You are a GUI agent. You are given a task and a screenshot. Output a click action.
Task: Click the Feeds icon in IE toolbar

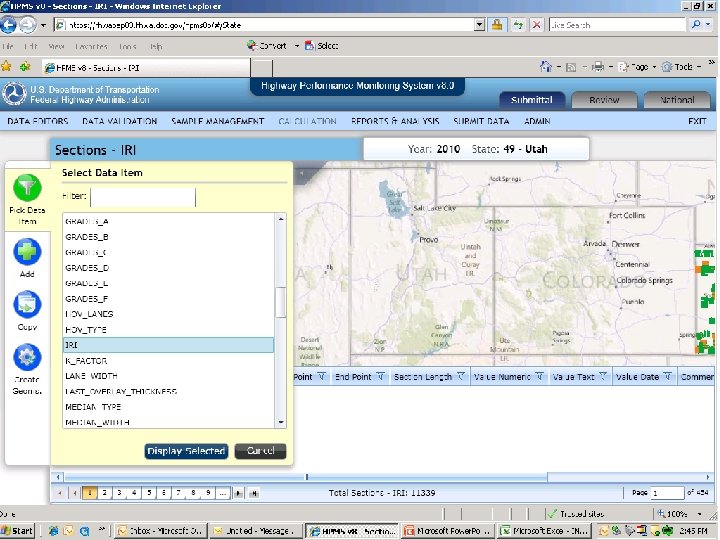click(571, 68)
